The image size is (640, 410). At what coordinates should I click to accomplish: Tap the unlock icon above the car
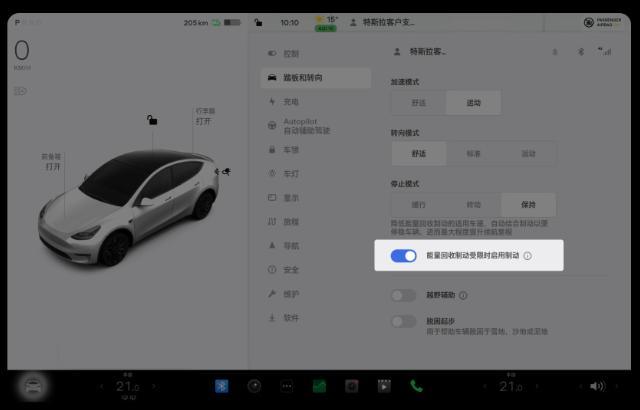pos(152,120)
